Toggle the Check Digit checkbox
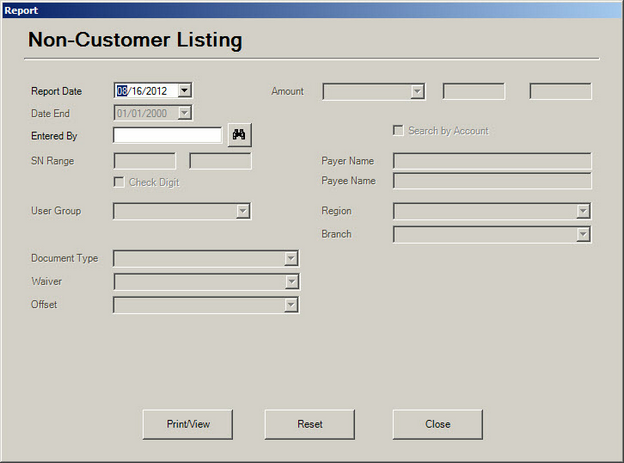This screenshot has width=624, height=463. pyautogui.click(x=119, y=182)
